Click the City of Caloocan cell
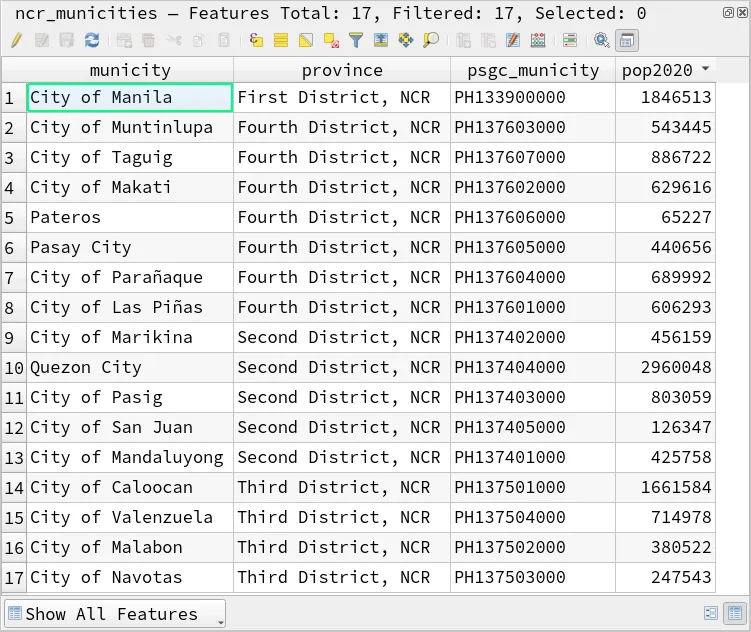 (x=130, y=487)
